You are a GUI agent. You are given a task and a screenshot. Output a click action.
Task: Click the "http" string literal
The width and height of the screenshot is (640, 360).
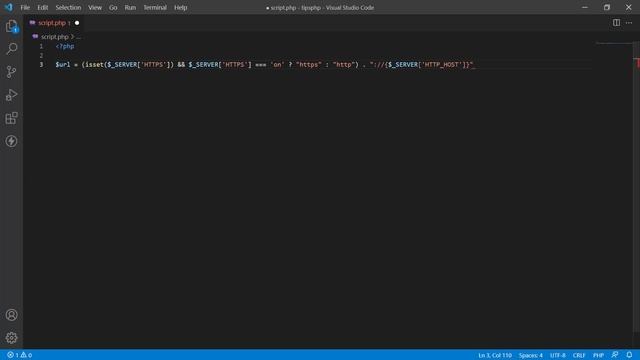click(344, 64)
